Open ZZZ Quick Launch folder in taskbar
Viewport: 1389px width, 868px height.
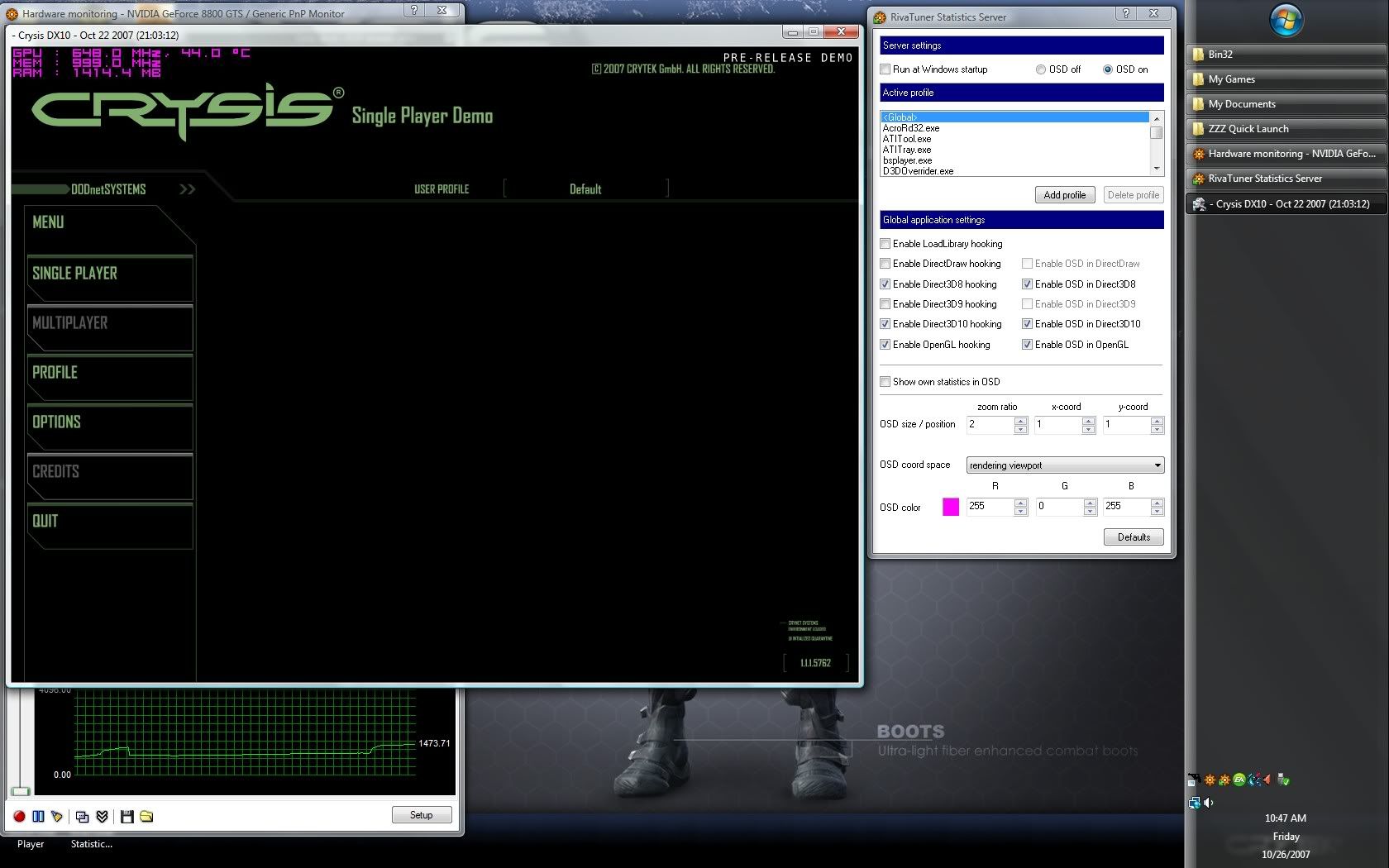pyautogui.click(x=1286, y=129)
